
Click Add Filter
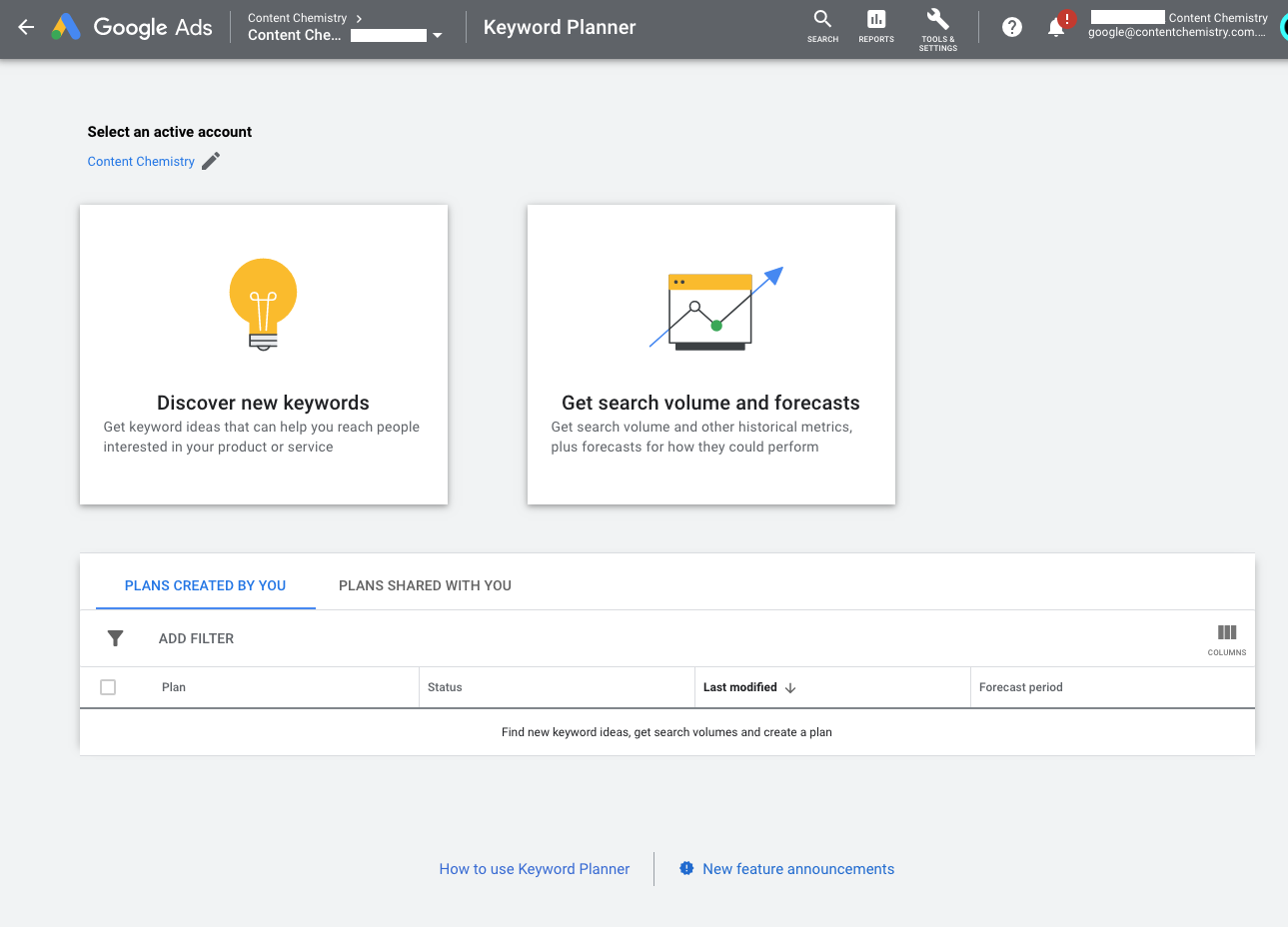point(196,638)
